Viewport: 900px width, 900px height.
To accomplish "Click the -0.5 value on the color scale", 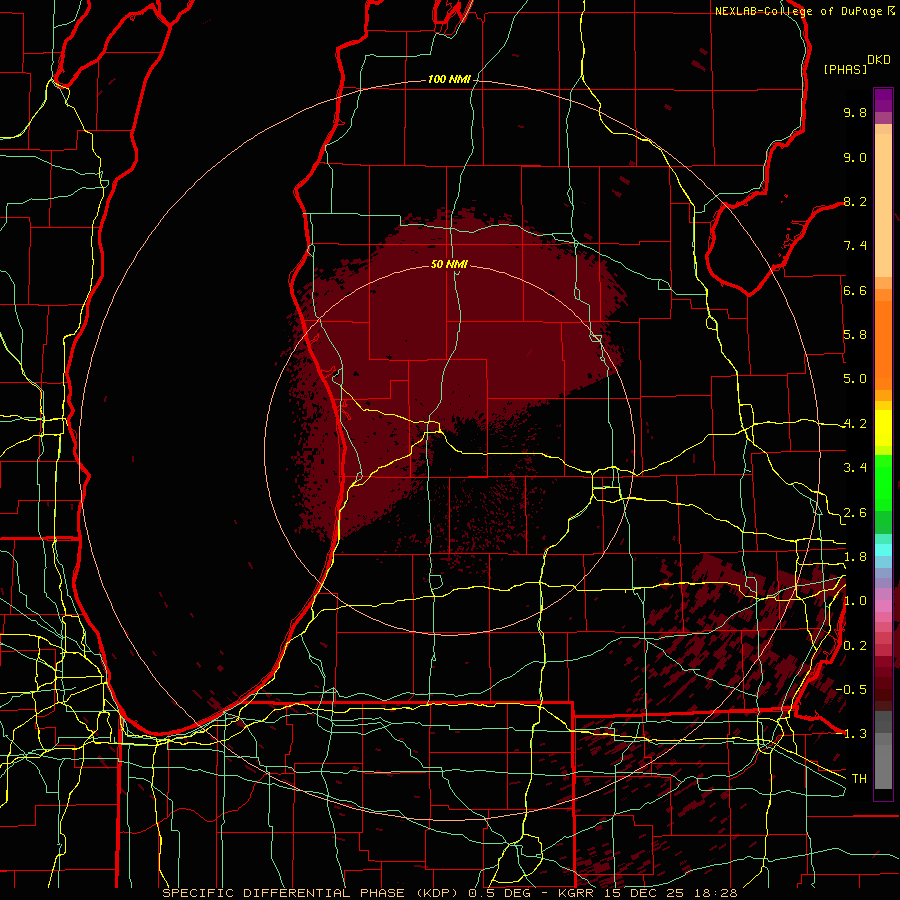I will tap(851, 690).
